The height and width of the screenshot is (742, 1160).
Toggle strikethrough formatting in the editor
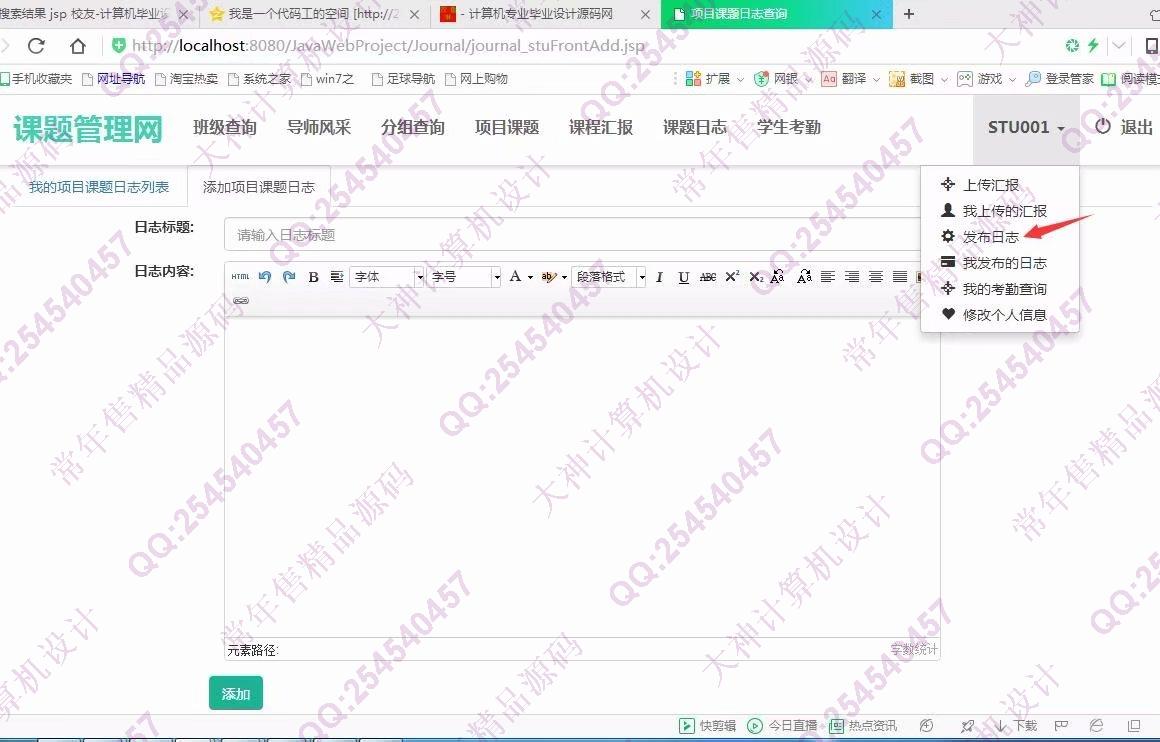point(708,277)
